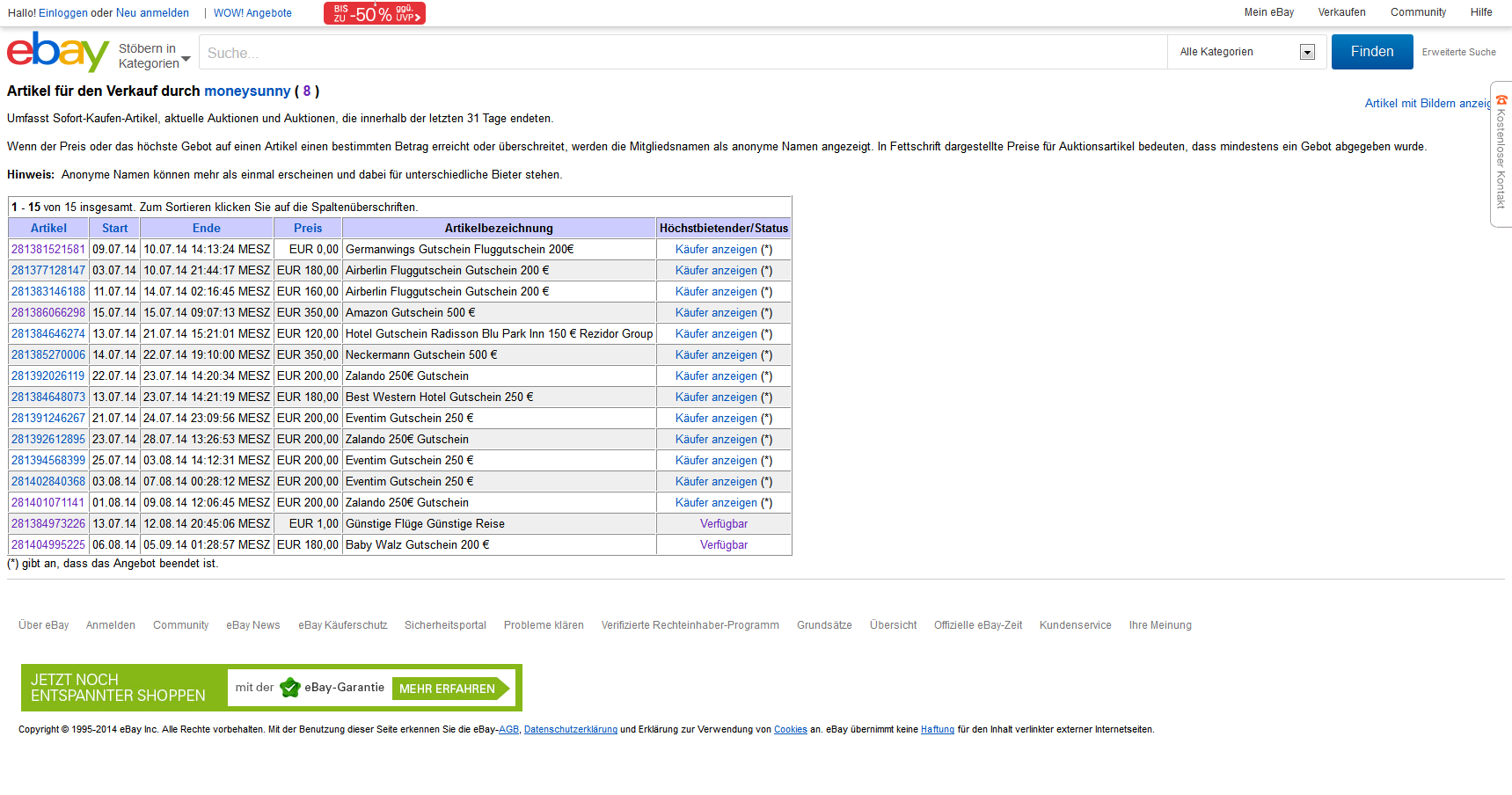
Task: Select the Amazon Gutschein 500 € text
Action: [x=410, y=313]
